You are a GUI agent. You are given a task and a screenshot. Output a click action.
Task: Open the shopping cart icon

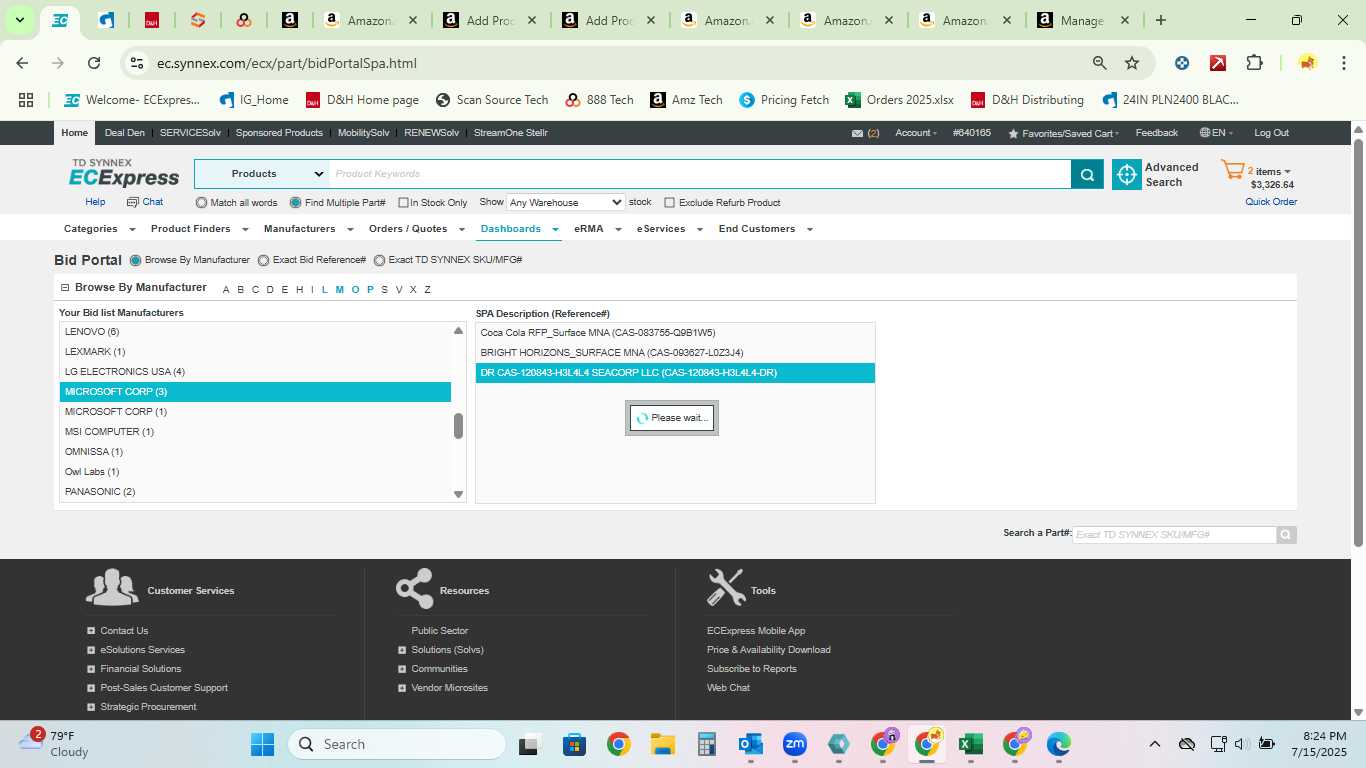coord(1232,170)
